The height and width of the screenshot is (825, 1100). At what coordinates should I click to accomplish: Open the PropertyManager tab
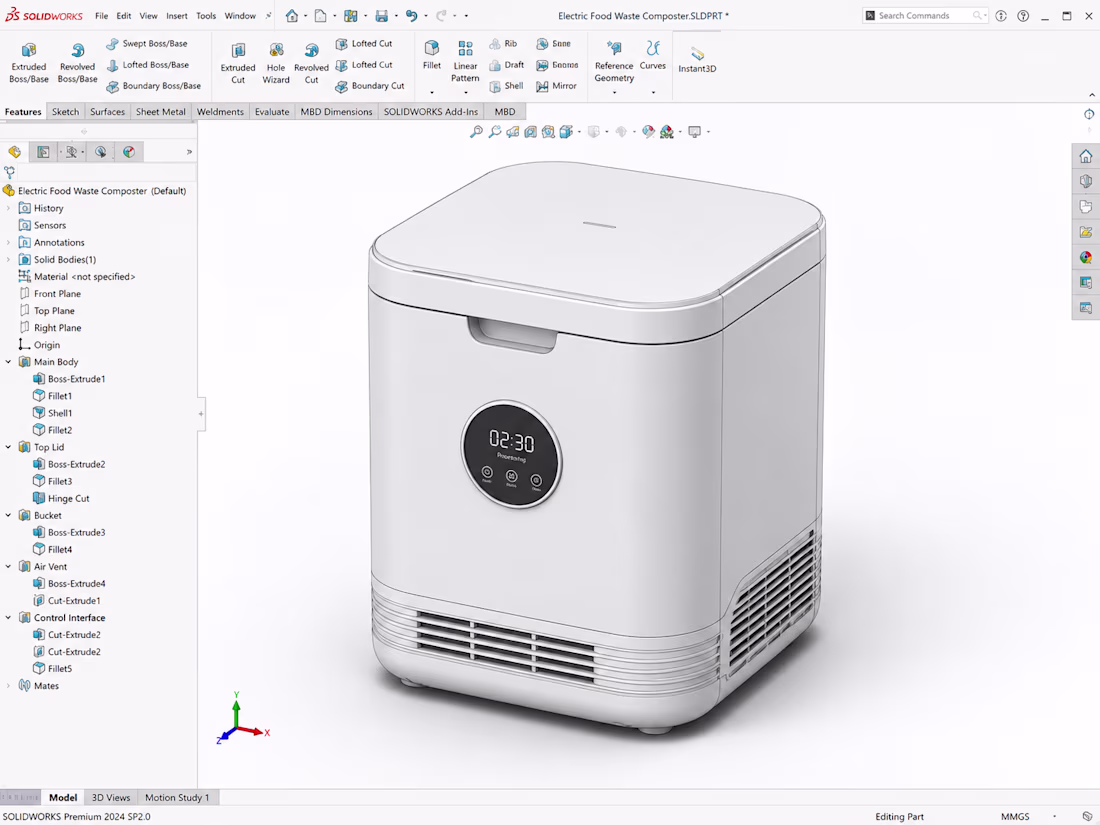[43, 152]
